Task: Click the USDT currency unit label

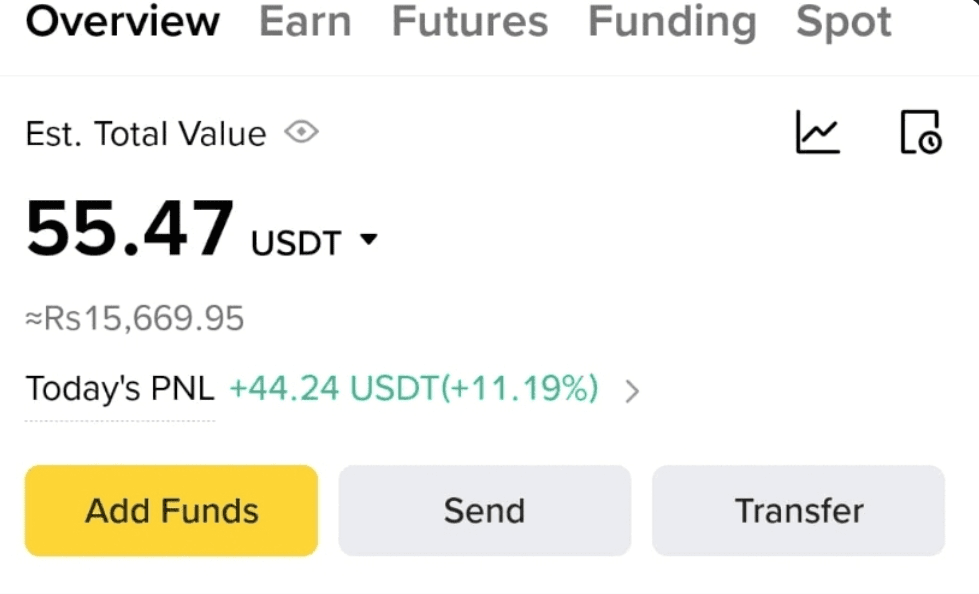Action: pos(296,243)
